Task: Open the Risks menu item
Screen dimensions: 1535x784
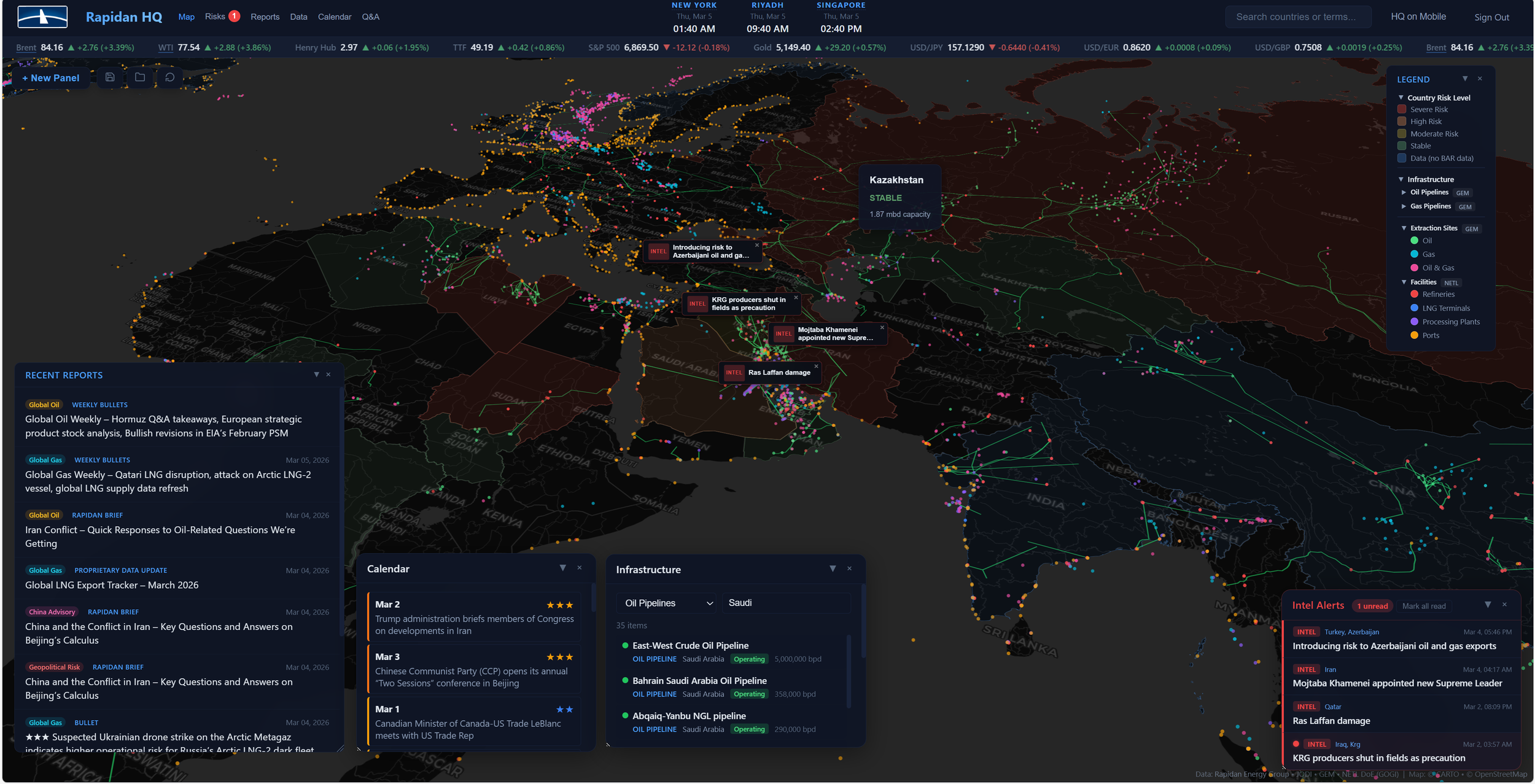Action: pos(216,17)
